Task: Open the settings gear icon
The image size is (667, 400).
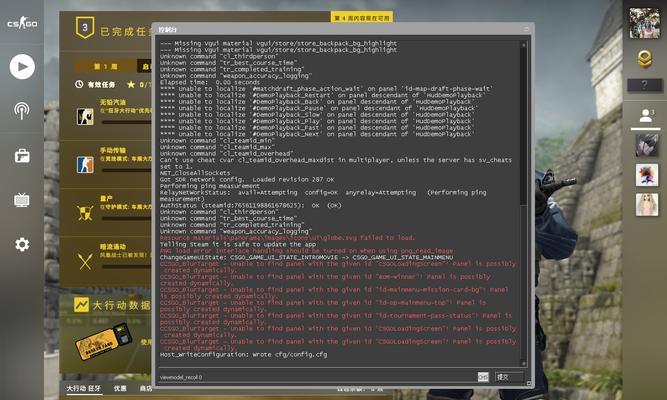Action: [22, 244]
